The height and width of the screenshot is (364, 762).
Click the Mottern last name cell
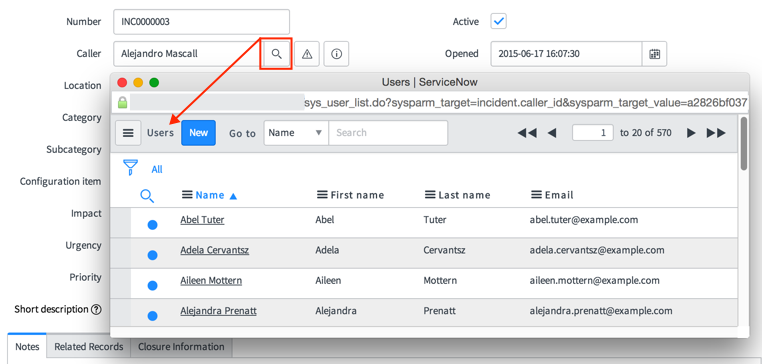coord(441,280)
